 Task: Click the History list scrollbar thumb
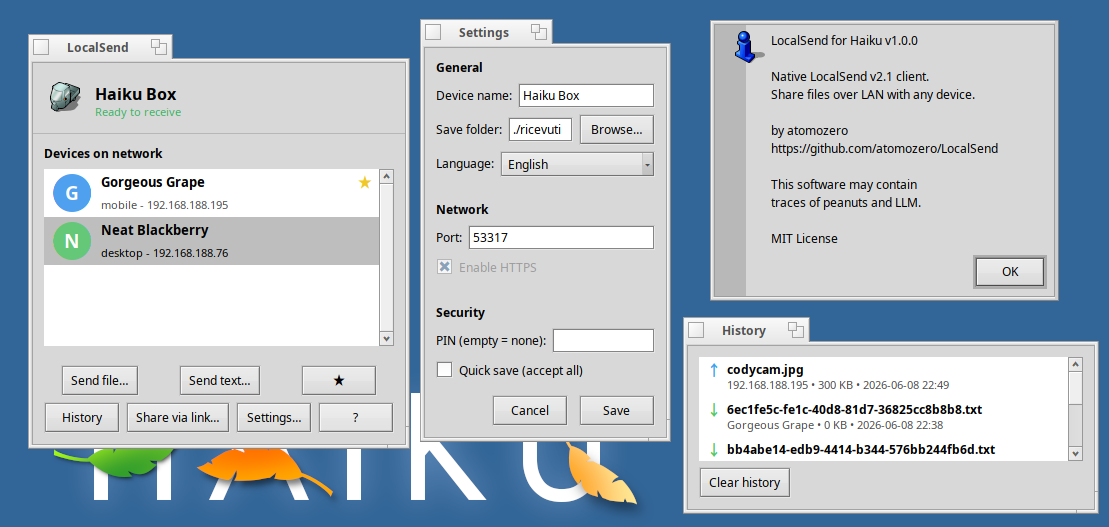1076,388
